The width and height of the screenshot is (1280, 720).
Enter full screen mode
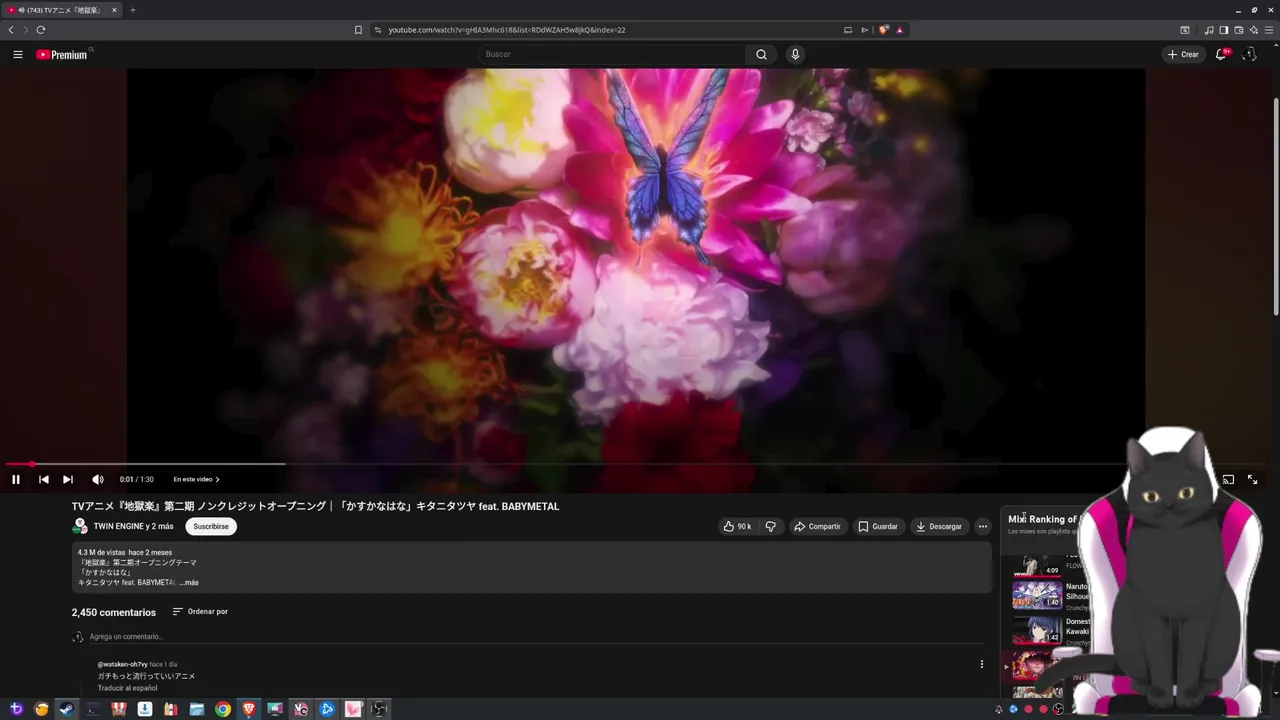tap(1252, 479)
